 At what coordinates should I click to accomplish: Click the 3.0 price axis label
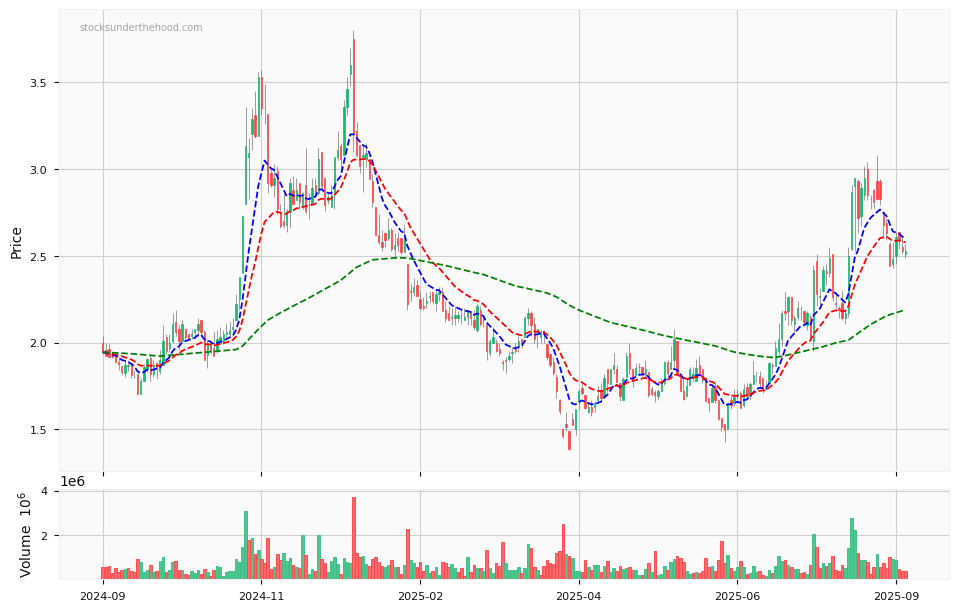click(39, 169)
